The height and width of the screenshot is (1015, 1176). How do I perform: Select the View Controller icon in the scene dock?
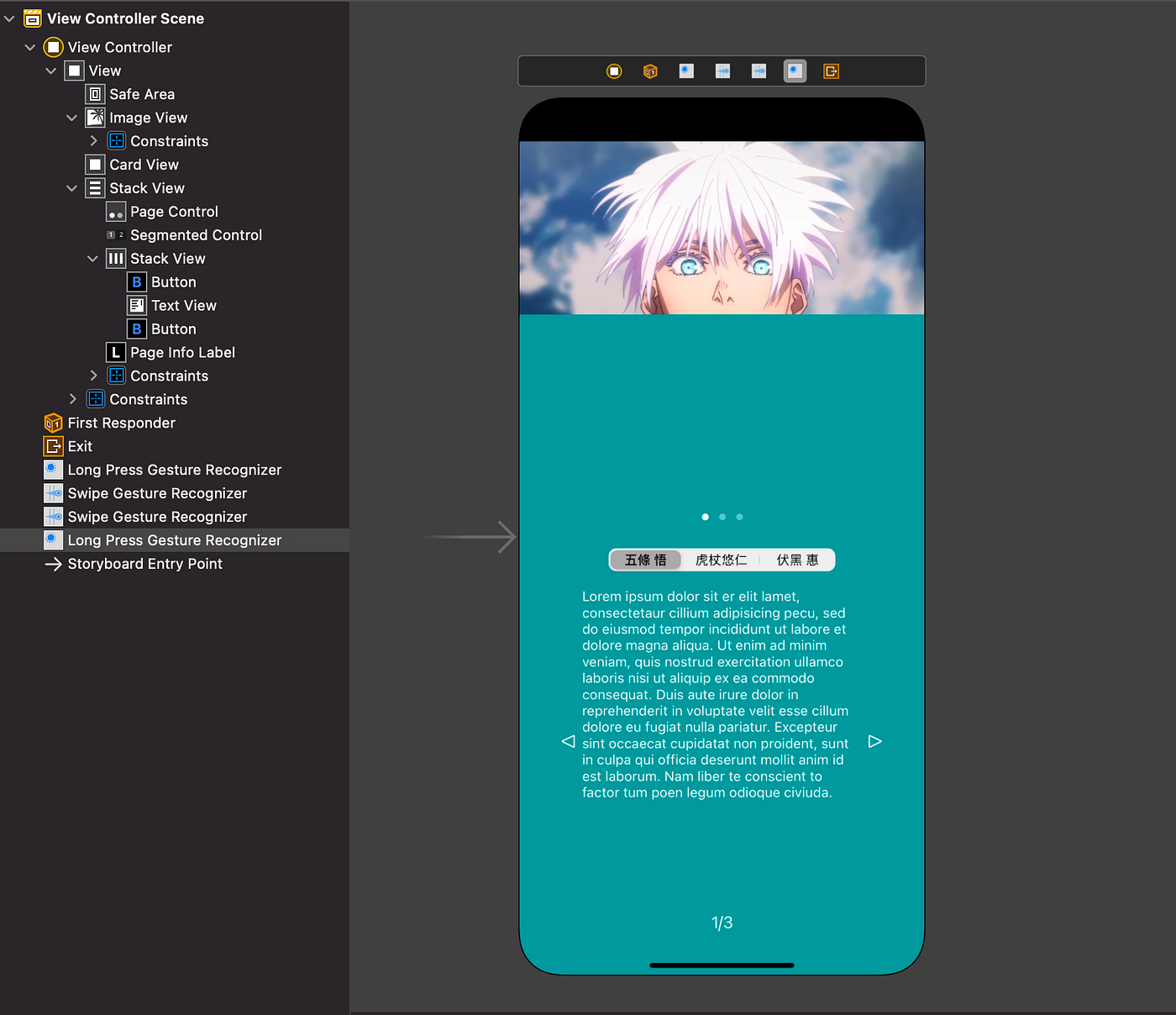click(x=54, y=47)
